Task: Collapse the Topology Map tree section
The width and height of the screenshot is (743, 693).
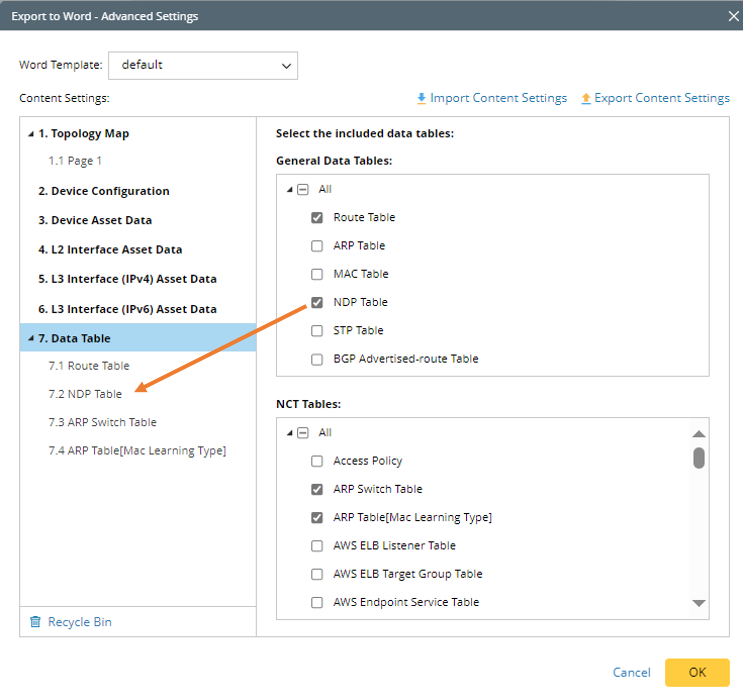Action: coord(30,134)
